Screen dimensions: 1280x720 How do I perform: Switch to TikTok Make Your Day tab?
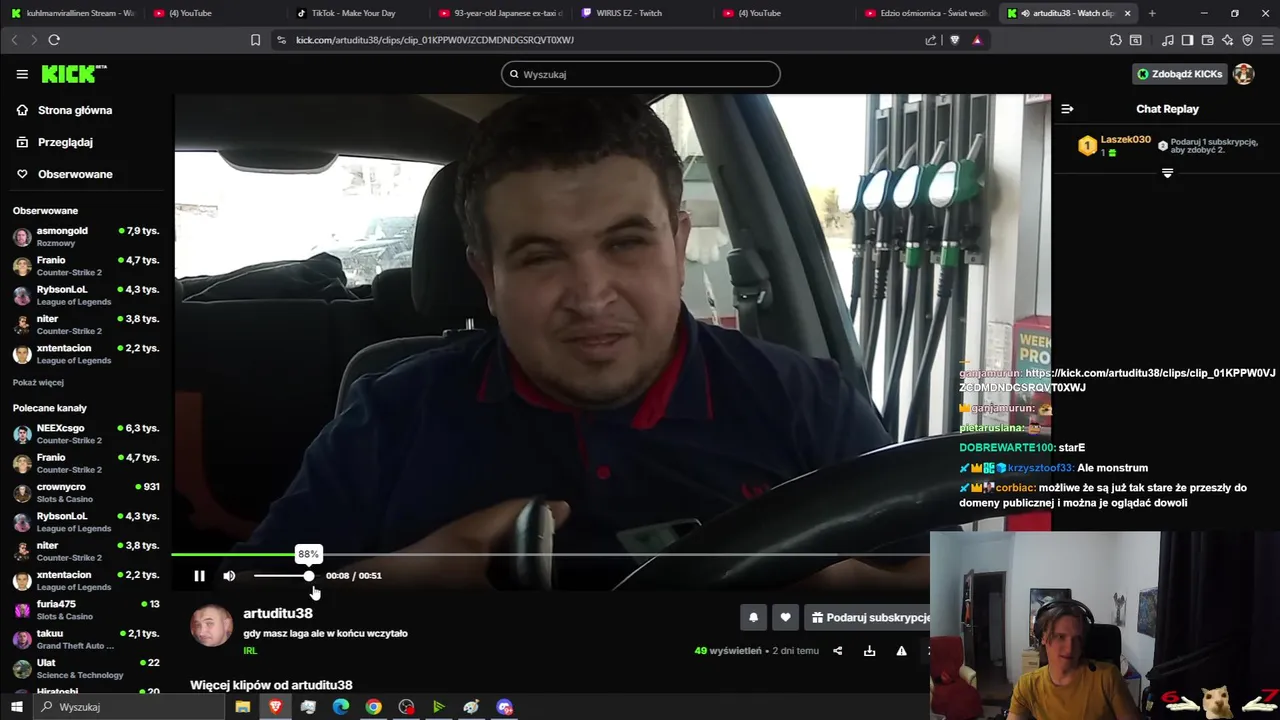354,13
